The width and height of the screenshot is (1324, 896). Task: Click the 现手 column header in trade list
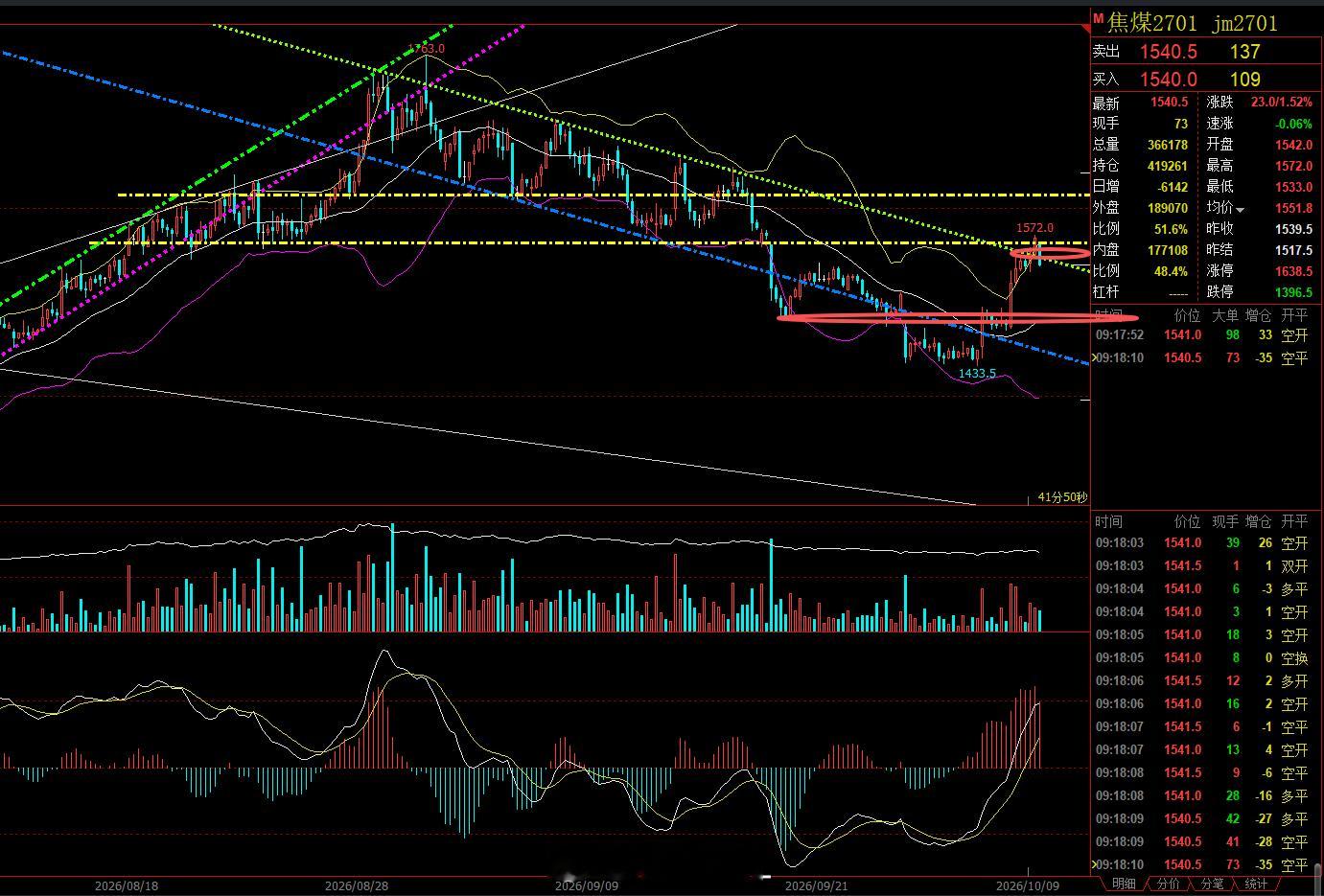pyautogui.click(x=1224, y=521)
